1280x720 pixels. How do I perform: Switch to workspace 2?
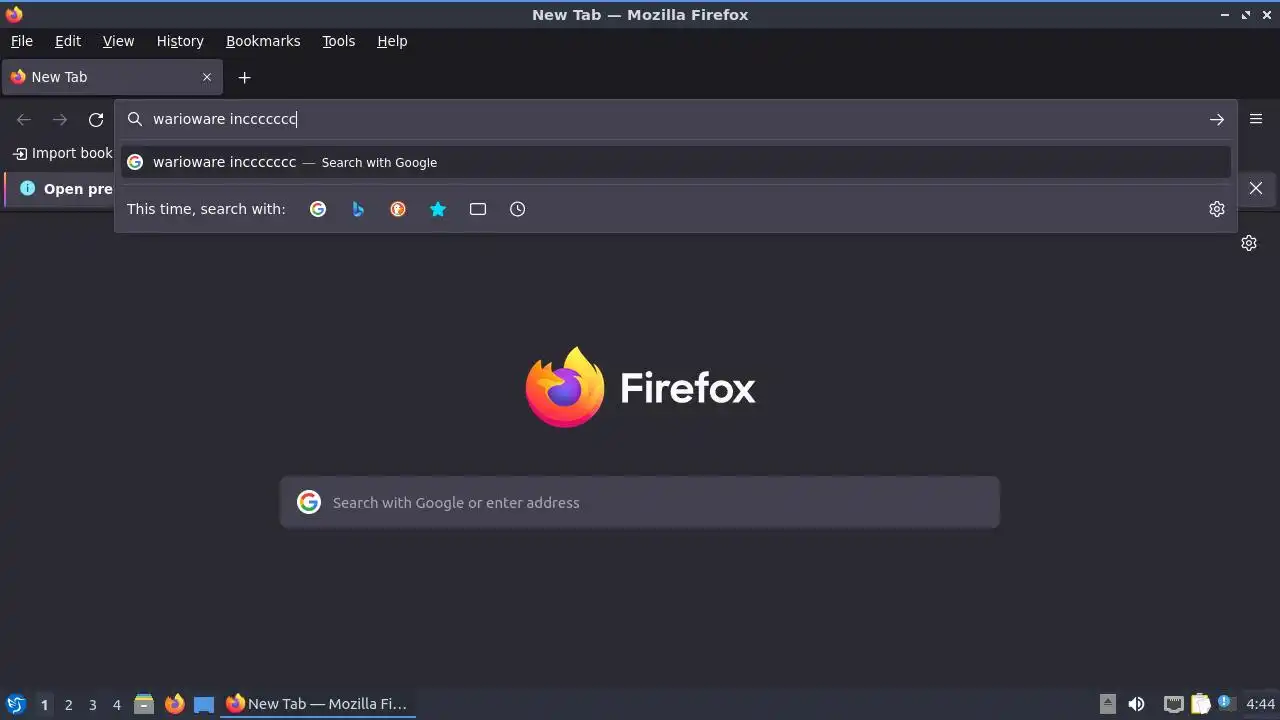click(68, 704)
